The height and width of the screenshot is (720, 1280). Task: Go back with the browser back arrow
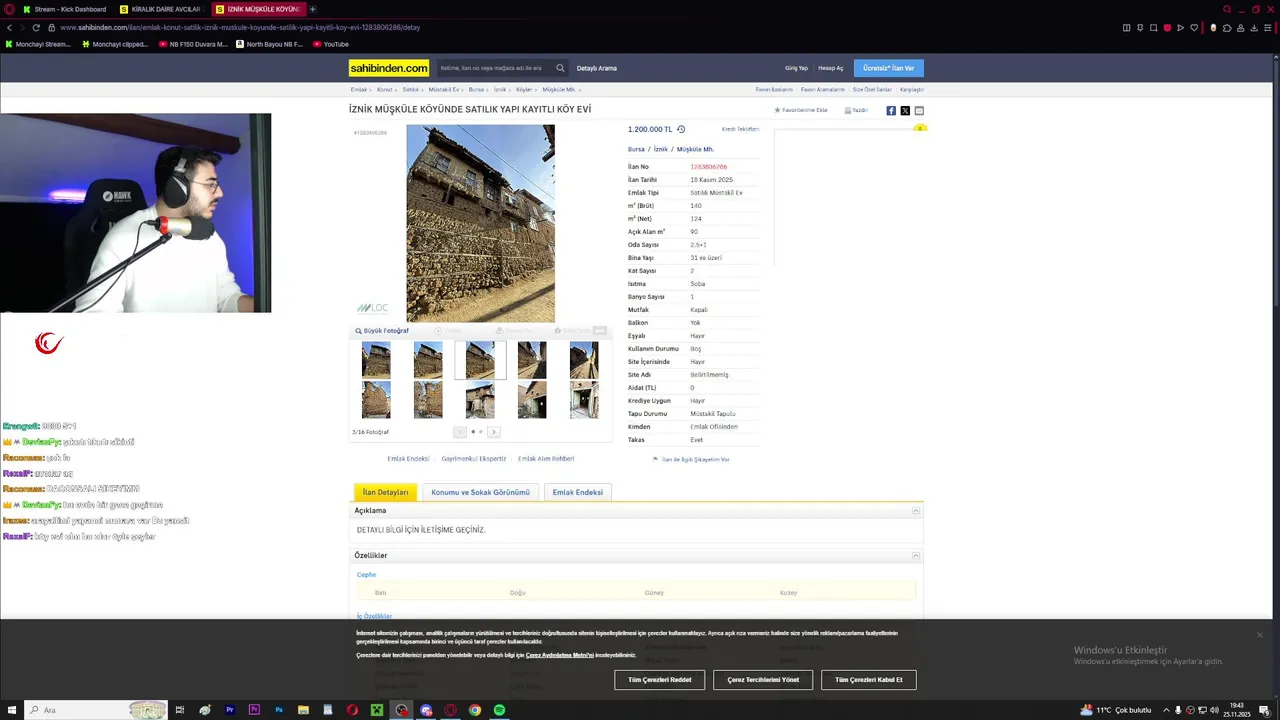9,27
